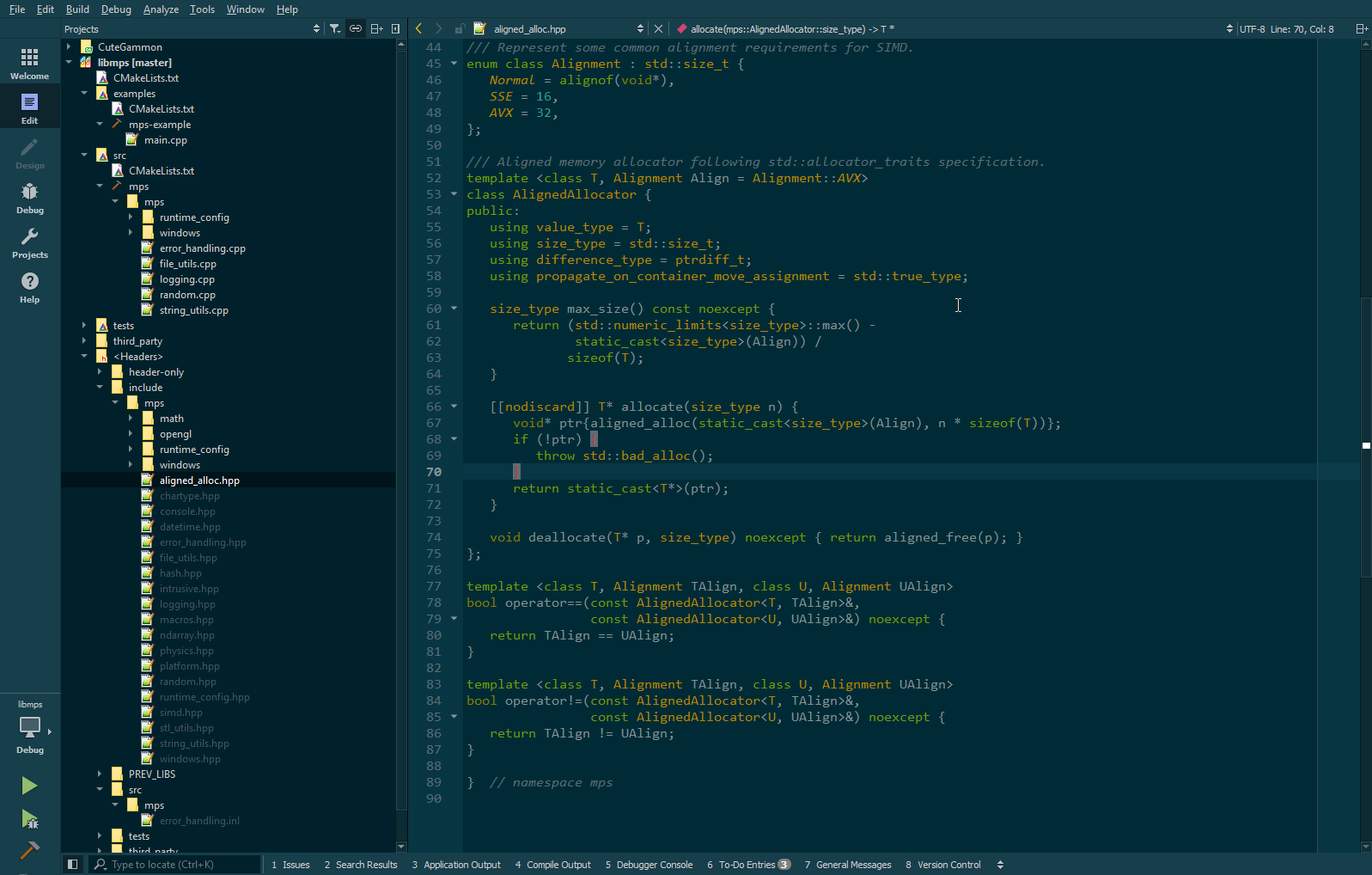1372x875 pixels.
Task: Open Projects mode in sidebar
Action: pyautogui.click(x=30, y=242)
